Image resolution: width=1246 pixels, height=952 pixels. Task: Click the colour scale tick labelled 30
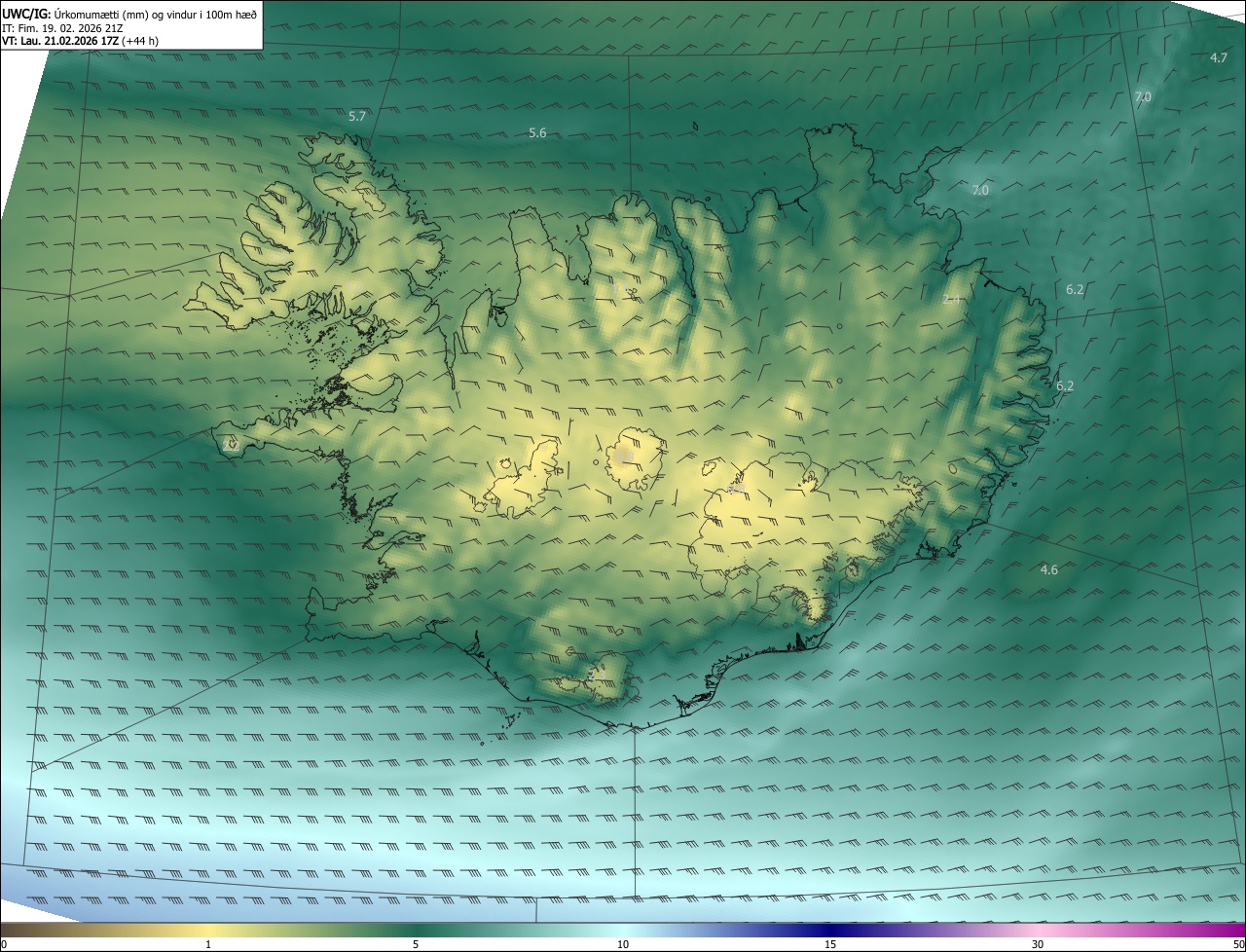[x=1038, y=944]
